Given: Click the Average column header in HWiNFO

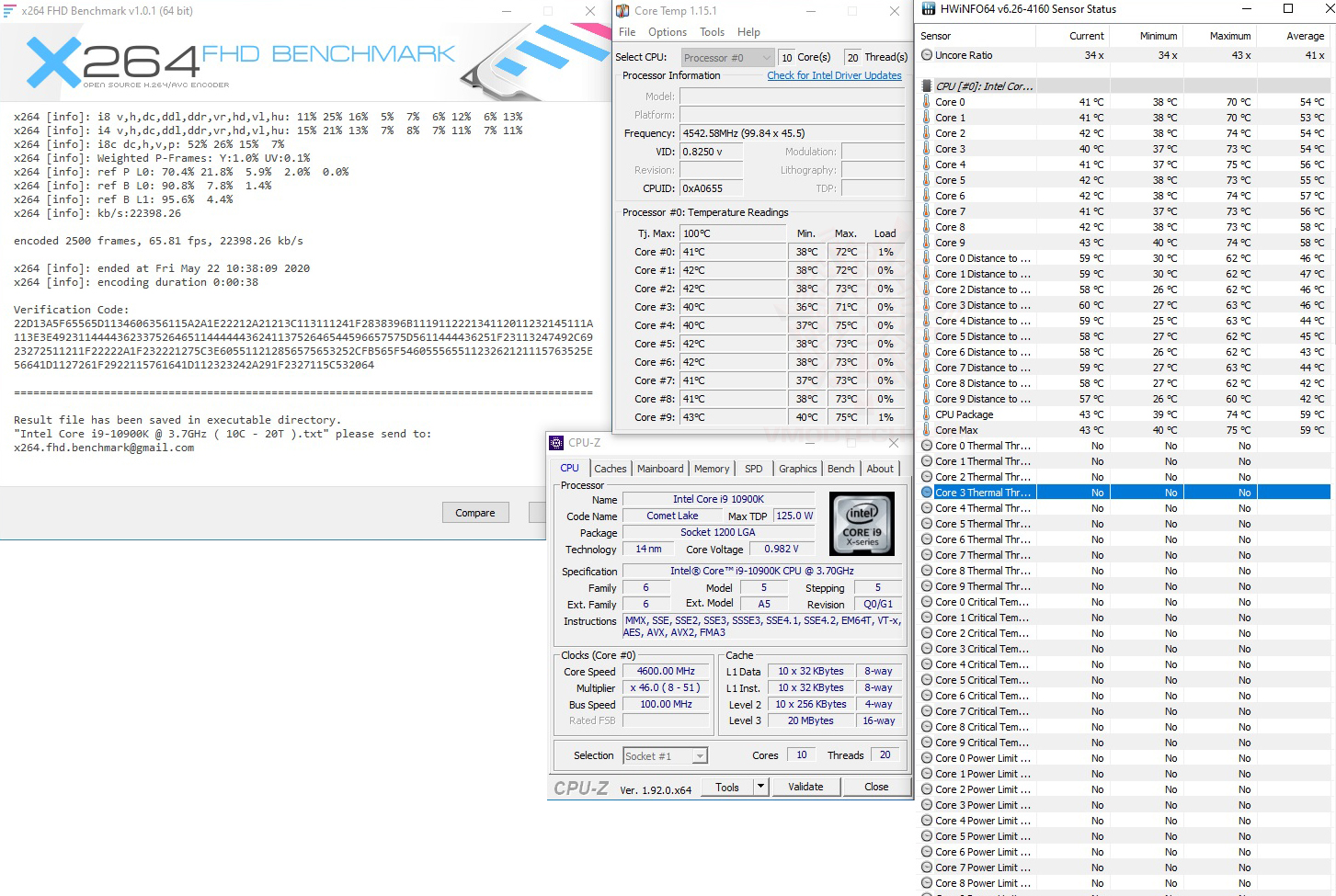Looking at the screenshot, I should click(x=1295, y=36).
